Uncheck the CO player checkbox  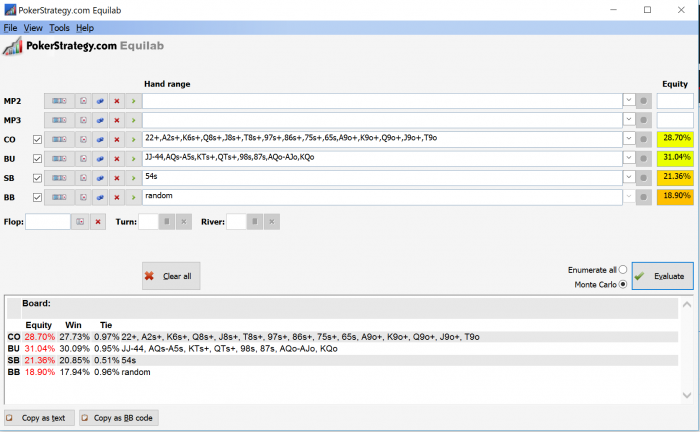[38, 140]
